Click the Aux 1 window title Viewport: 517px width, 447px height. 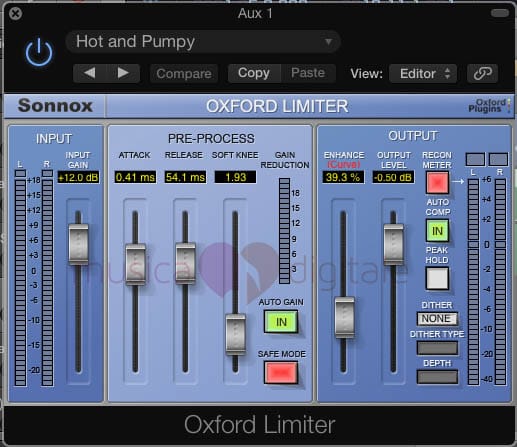pos(255,13)
